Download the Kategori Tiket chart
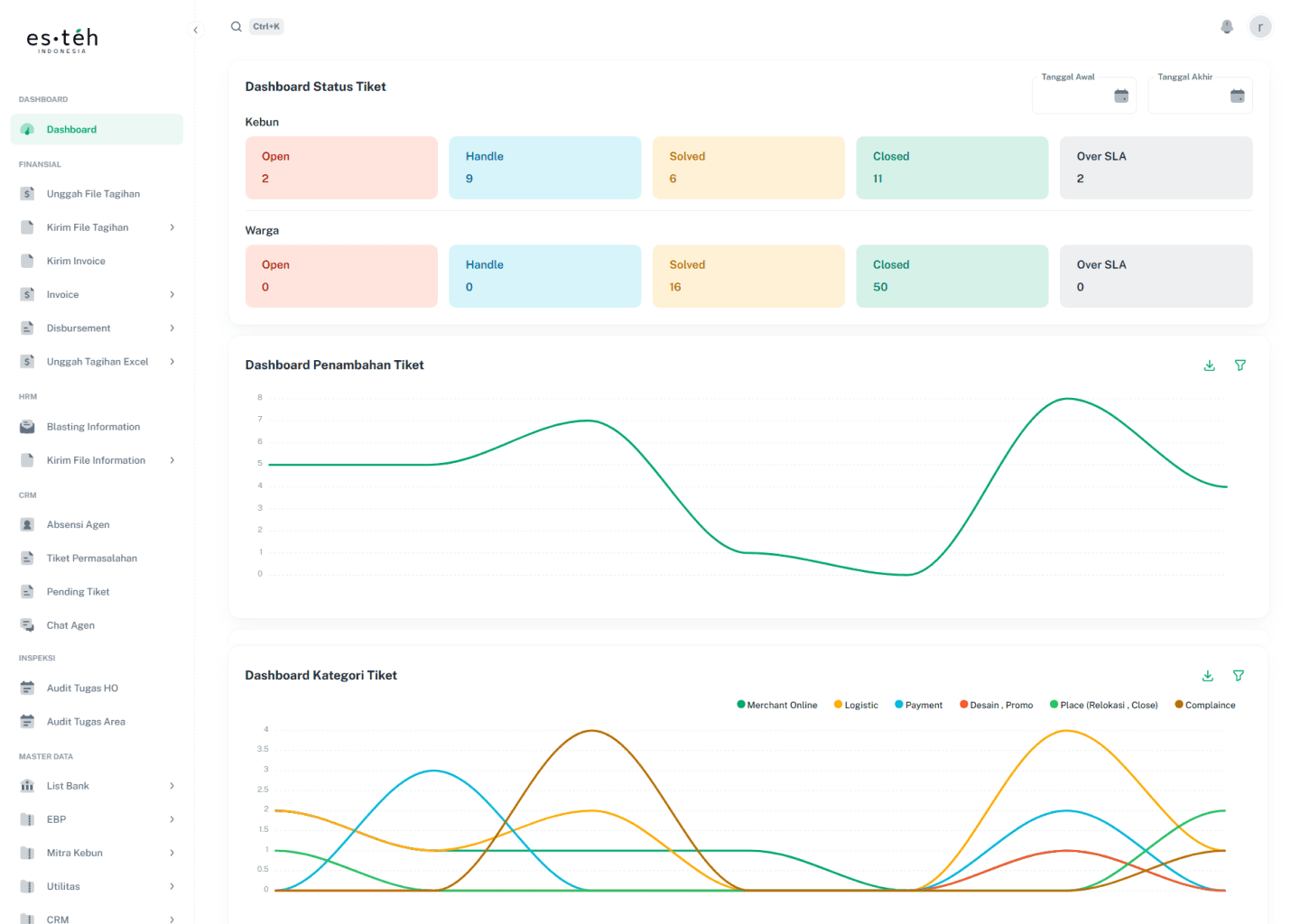 click(1207, 676)
